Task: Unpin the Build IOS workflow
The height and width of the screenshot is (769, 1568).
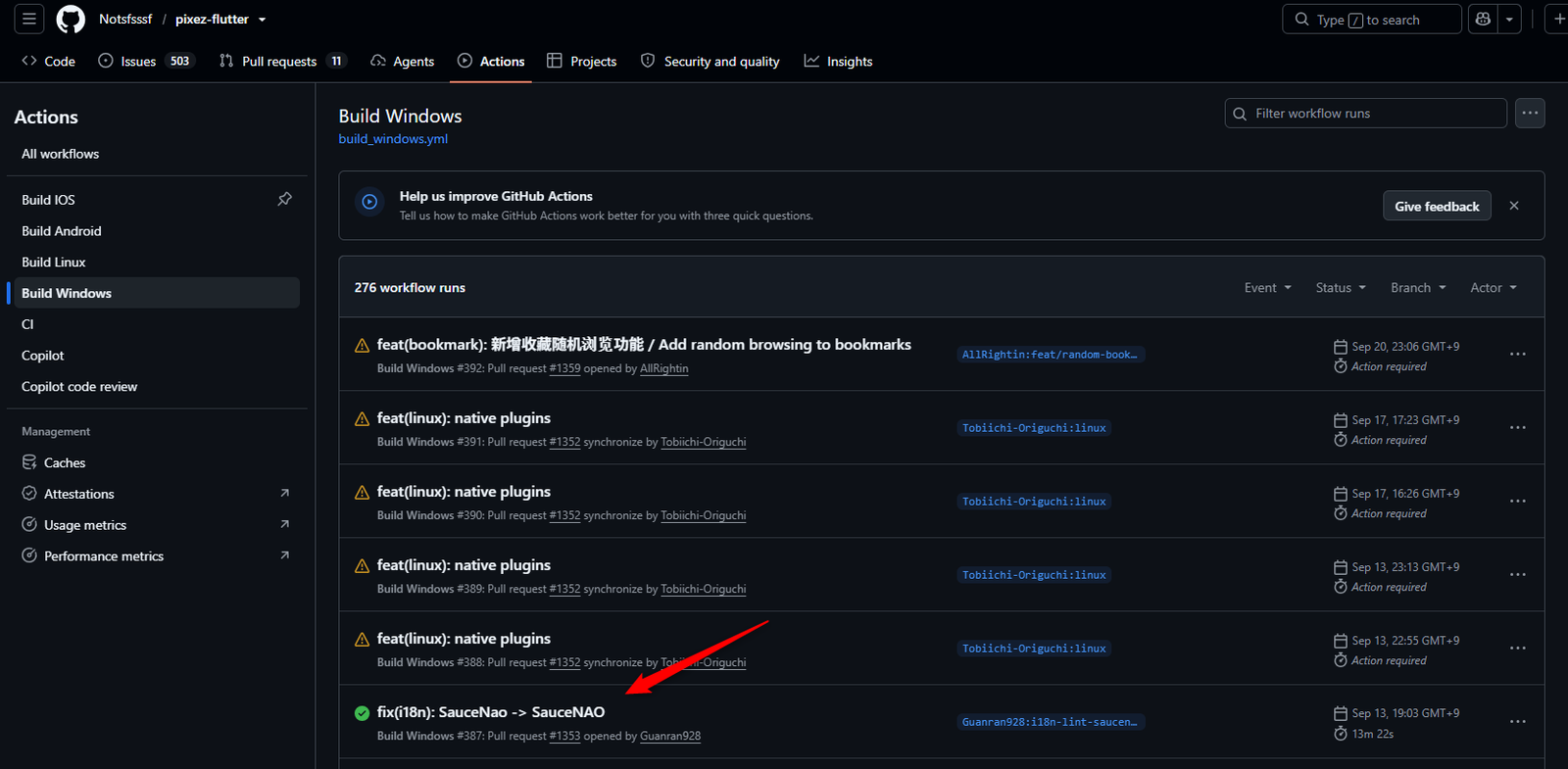Action: point(284,199)
